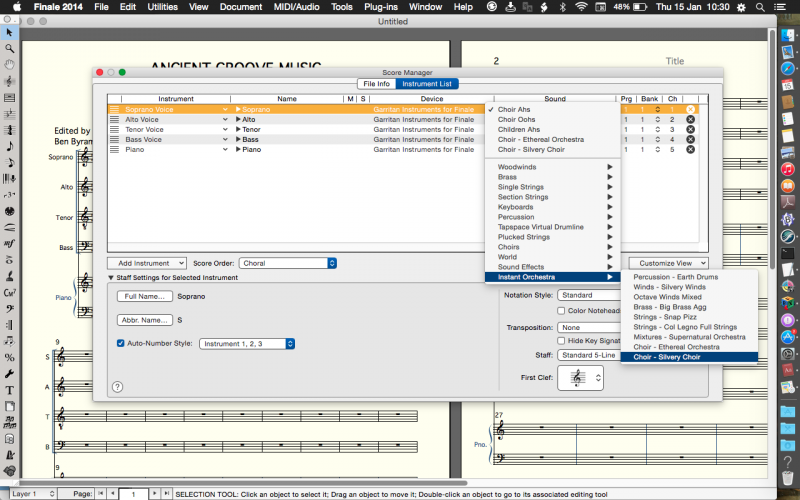Switch to the File Info tab
The height and width of the screenshot is (500, 800).
click(x=376, y=83)
